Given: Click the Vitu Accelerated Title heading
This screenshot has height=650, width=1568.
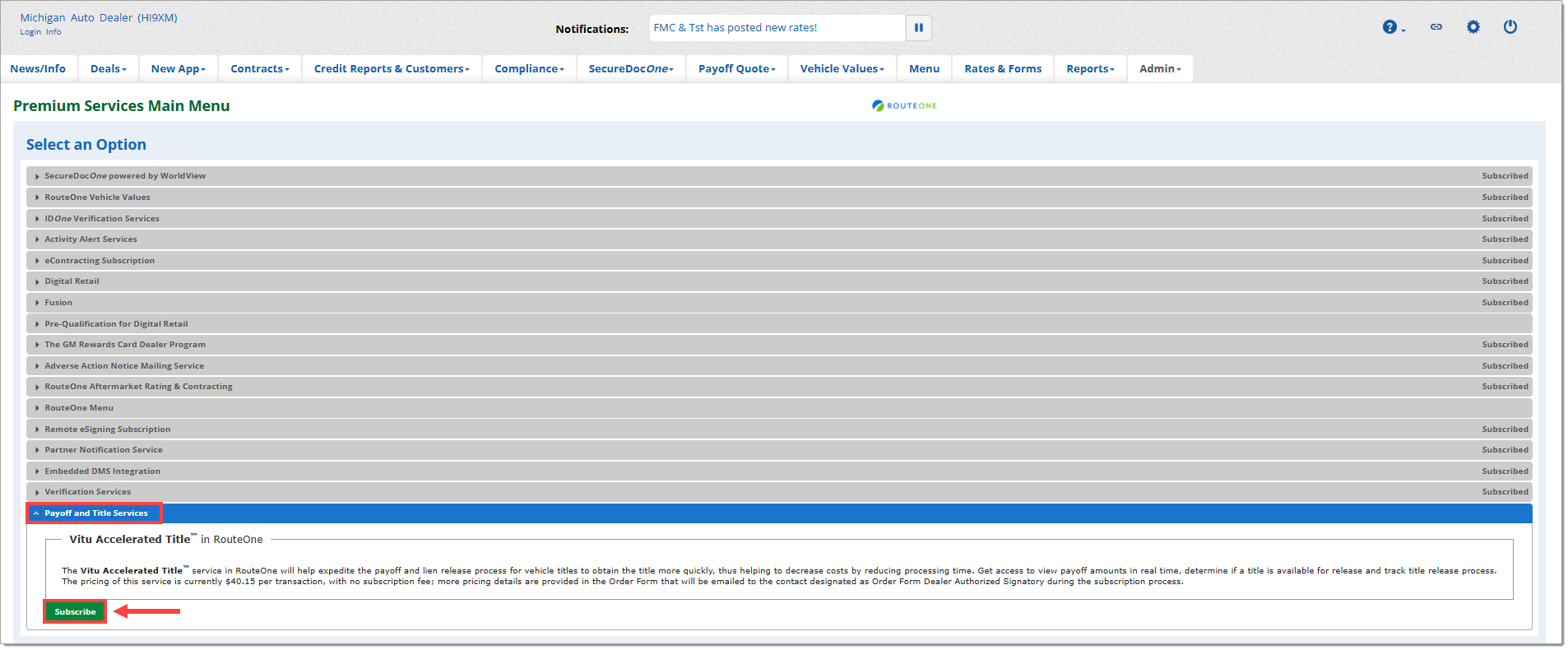Looking at the screenshot, I should 166,540.
